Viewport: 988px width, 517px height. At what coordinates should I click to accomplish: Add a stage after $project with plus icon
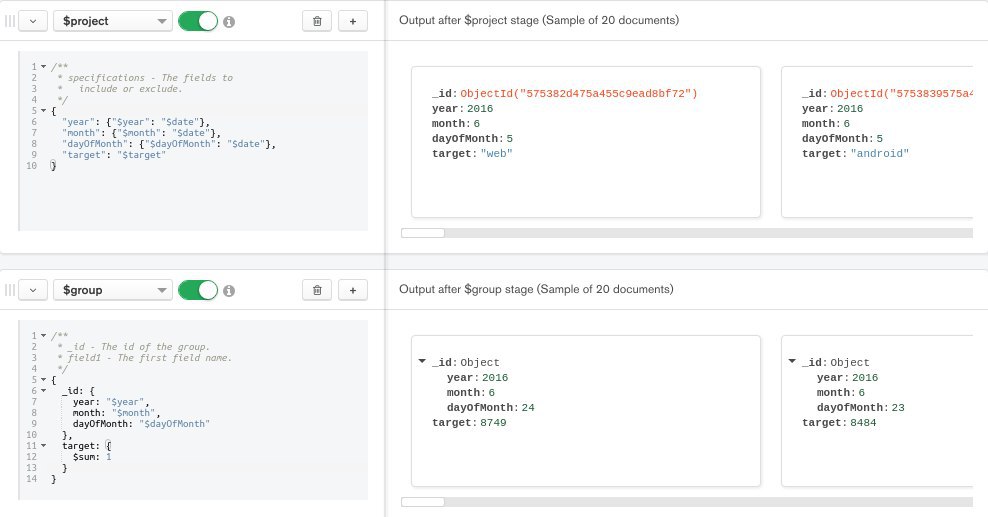(x=353, y=21)
